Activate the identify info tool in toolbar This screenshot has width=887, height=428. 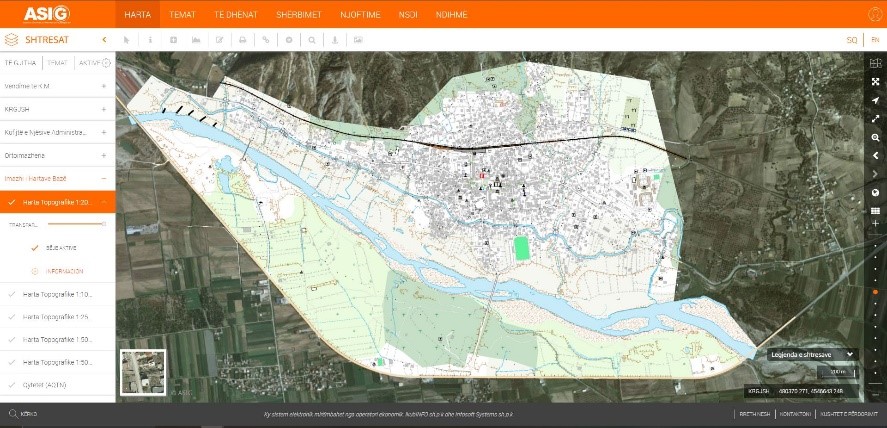150,40
